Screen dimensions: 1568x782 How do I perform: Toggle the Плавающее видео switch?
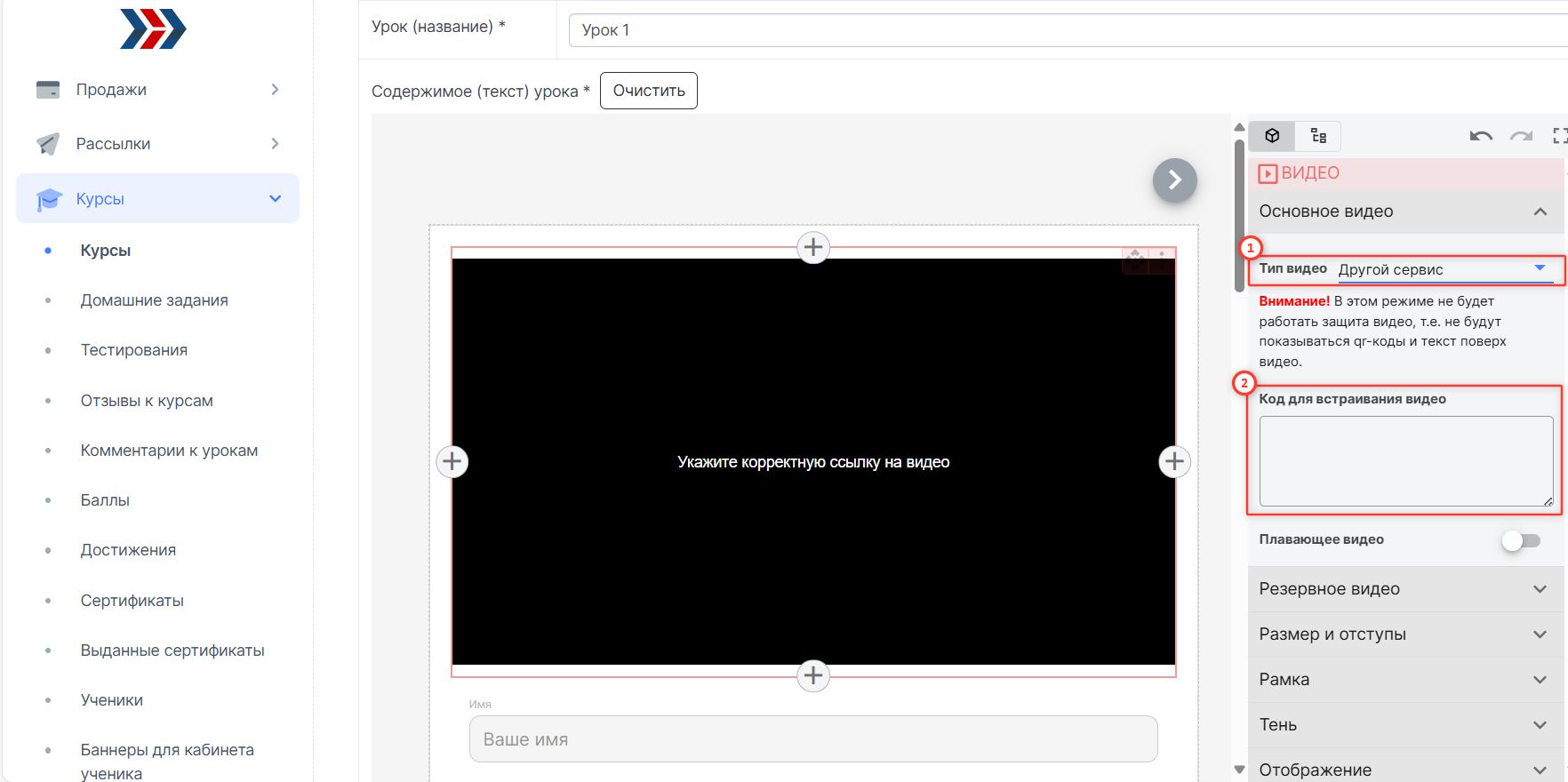point(1520,540)
